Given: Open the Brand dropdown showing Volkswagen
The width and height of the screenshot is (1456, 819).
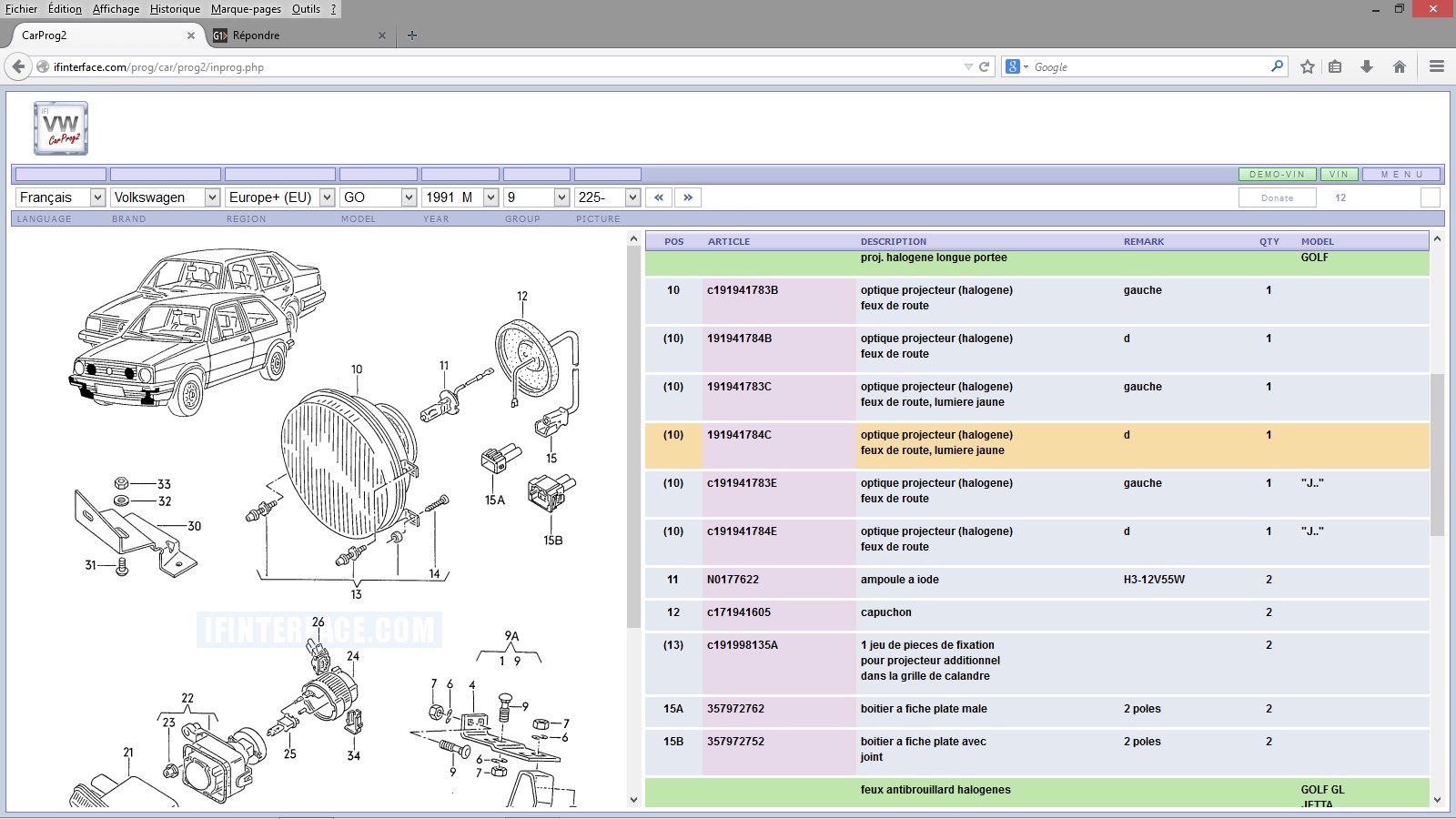Looking at the screenshot, I should (x=166, y=197).
